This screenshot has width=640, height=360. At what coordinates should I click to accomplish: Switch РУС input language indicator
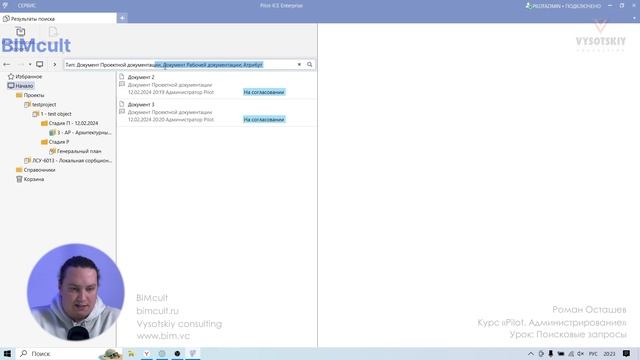593,354
